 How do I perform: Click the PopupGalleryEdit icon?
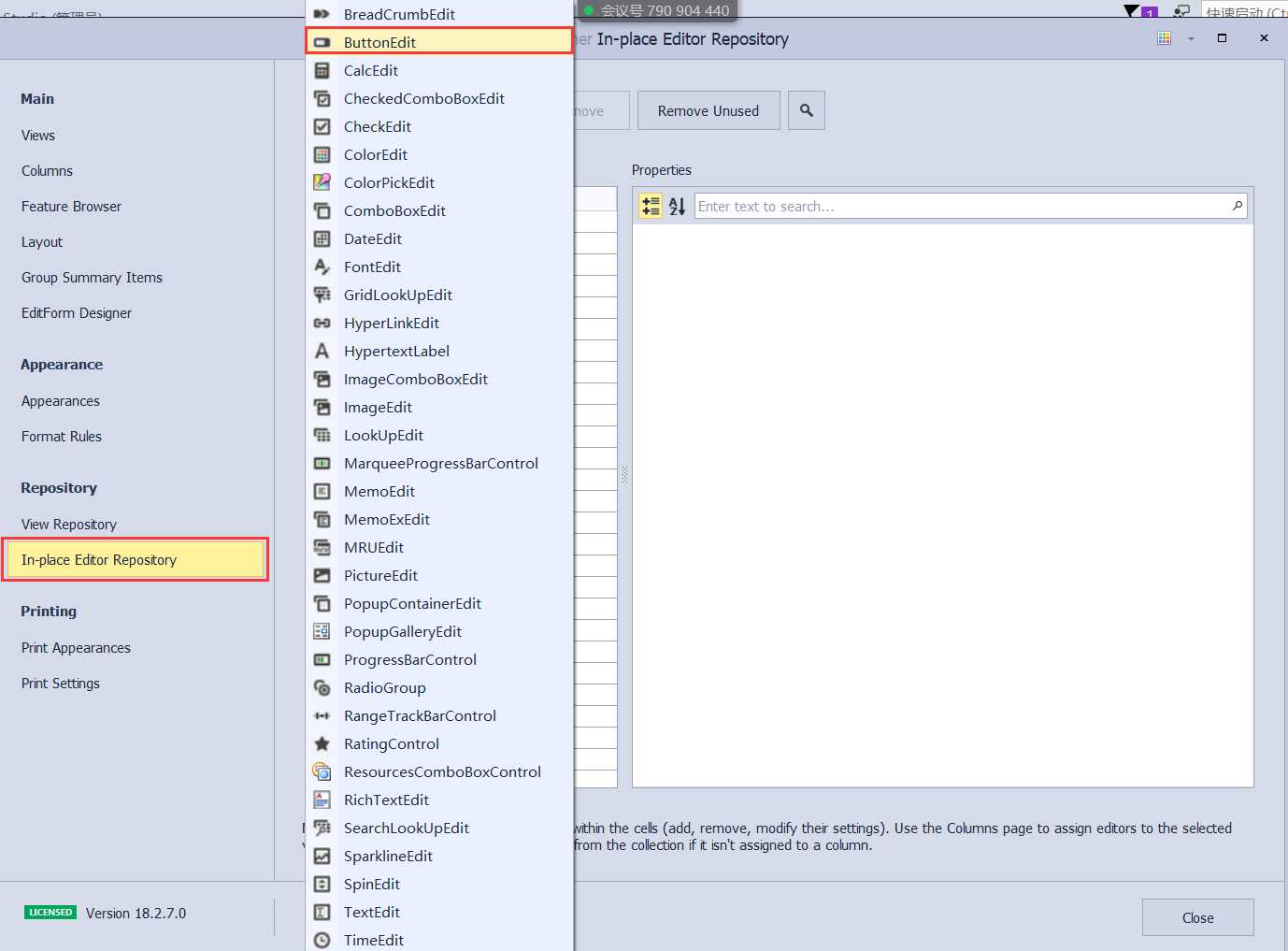322,631
